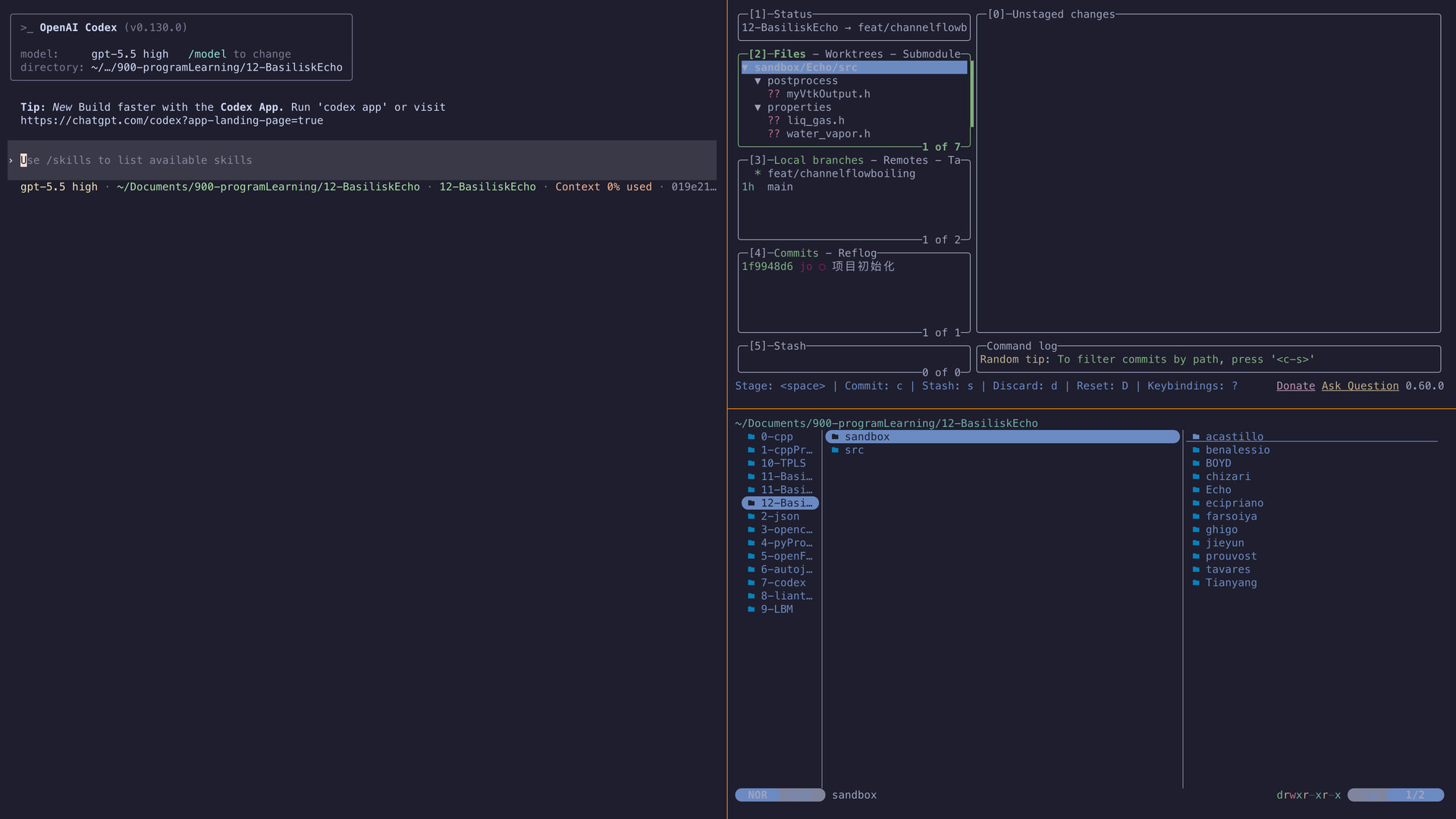
Task: Click the folder icon beside BOYD
Action: click(x=1196, y=463)
